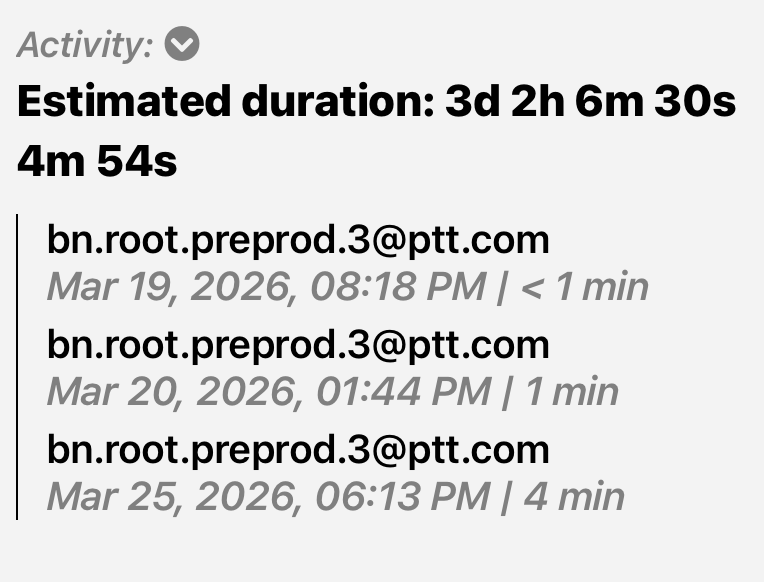Click the Mar 19, 2026 date
764x582 pixels.
tap(172, 288)
